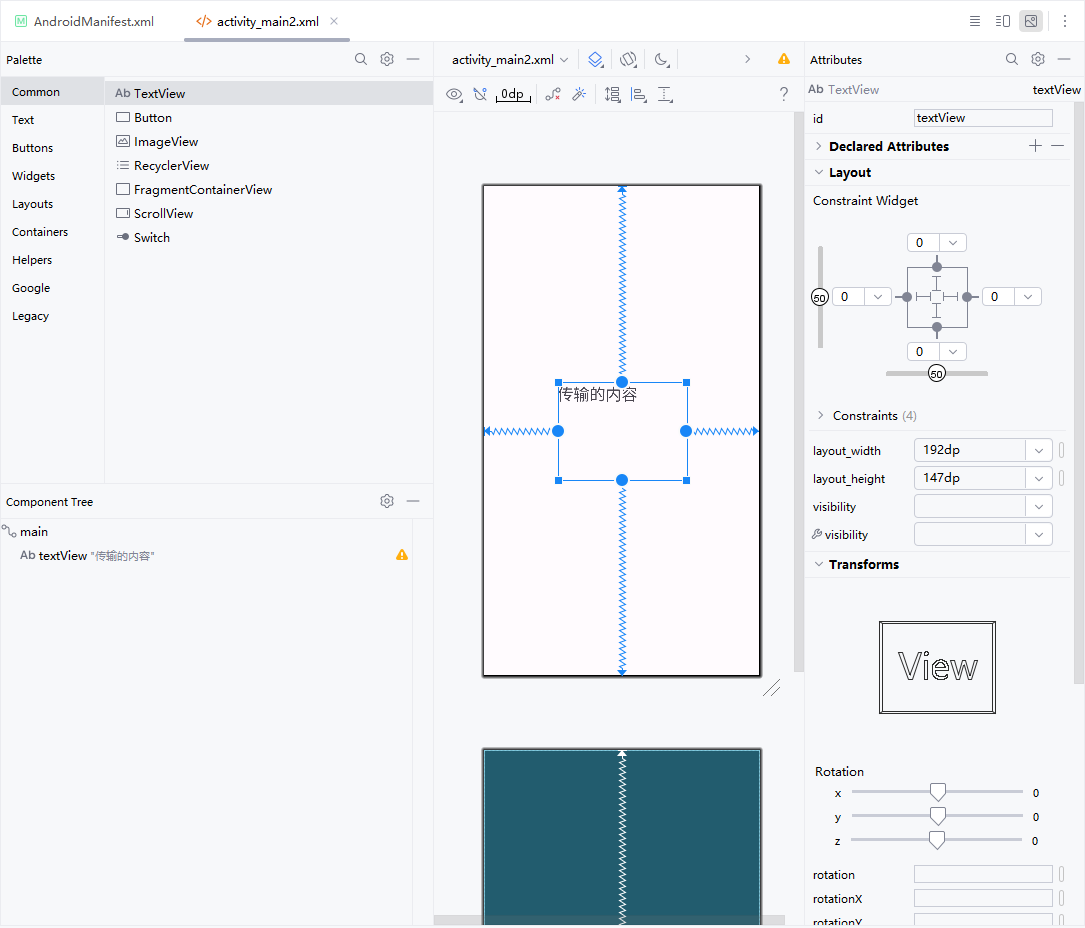Image resolution: width=1085 pixels, height=928 pixels.
Task: Set default margins 0dp
Action: point(513,94)
